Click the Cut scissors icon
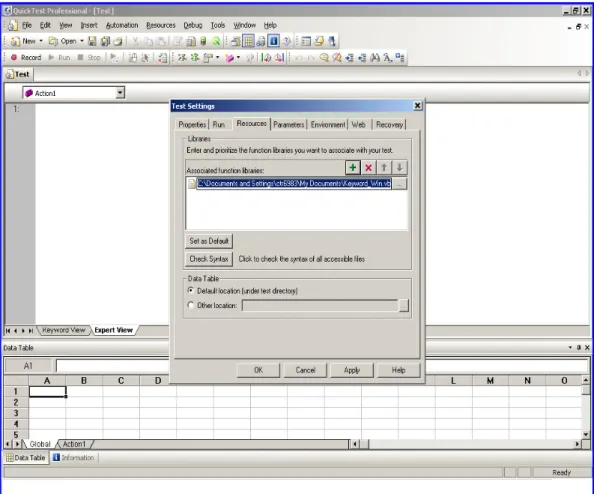Viewport: 594px width, 494px height. coord(135,41)
